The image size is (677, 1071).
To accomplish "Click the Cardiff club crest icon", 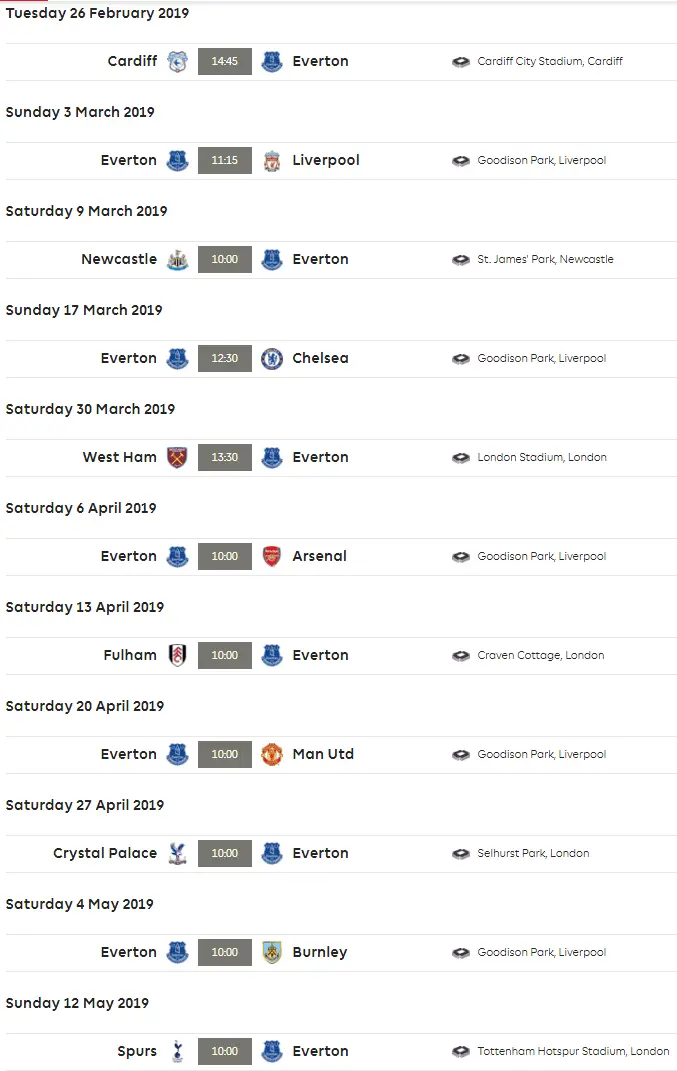I will pyautogui.click(x=177, y=61).
